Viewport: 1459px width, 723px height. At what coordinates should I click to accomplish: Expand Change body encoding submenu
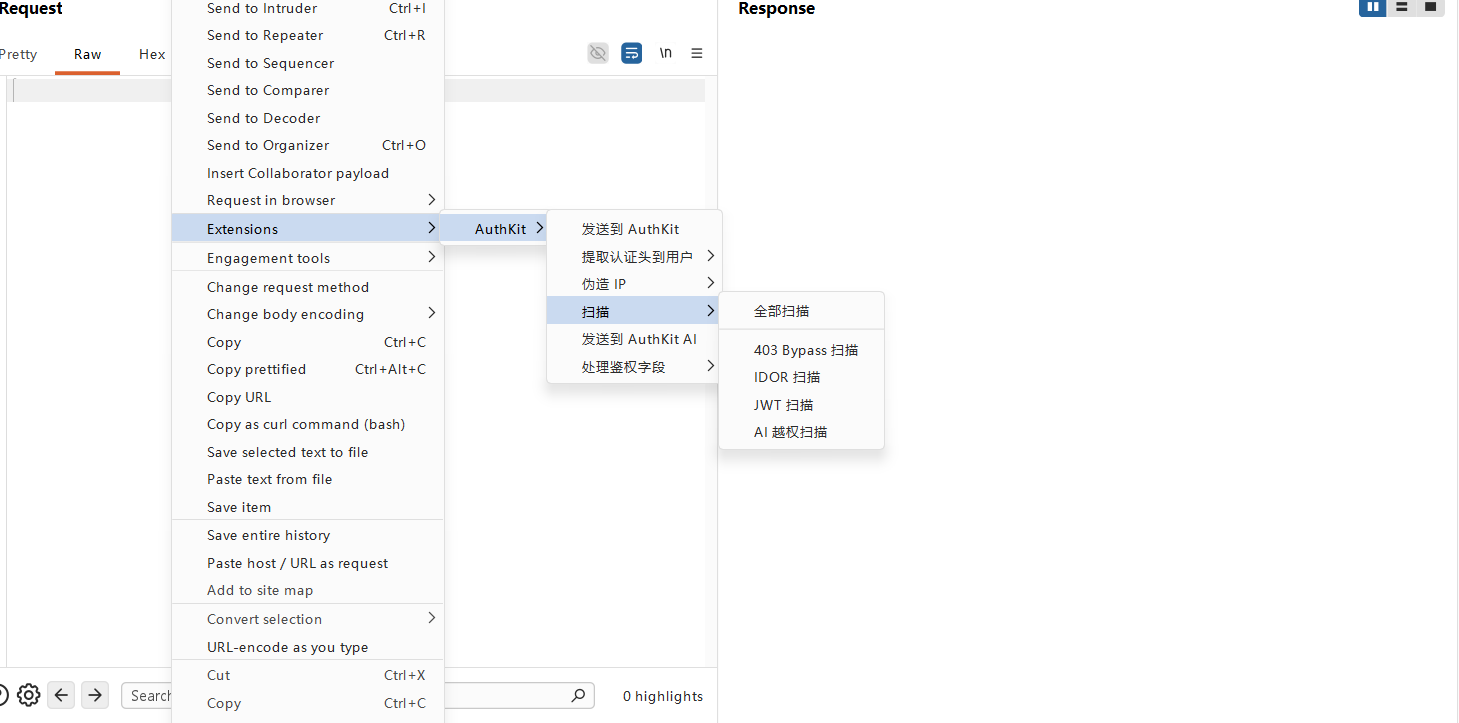click(308, 314)
